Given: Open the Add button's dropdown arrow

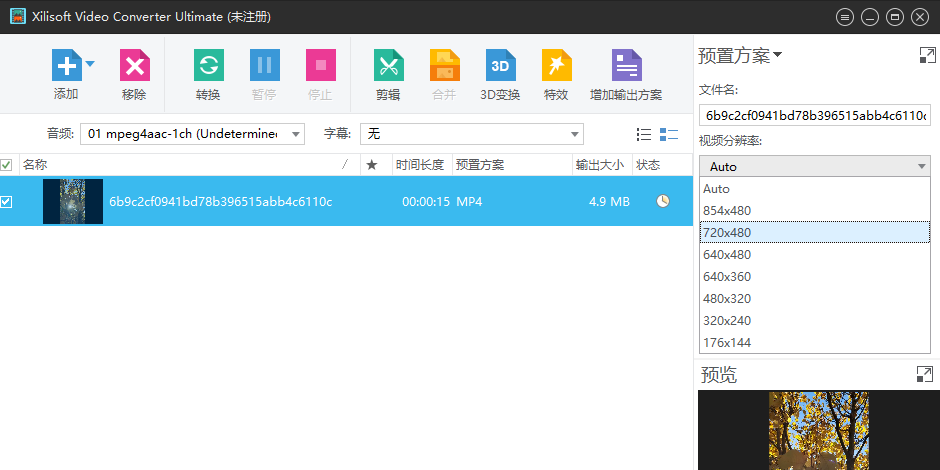Looking at the screenshot, I should (x=90, y=64).
